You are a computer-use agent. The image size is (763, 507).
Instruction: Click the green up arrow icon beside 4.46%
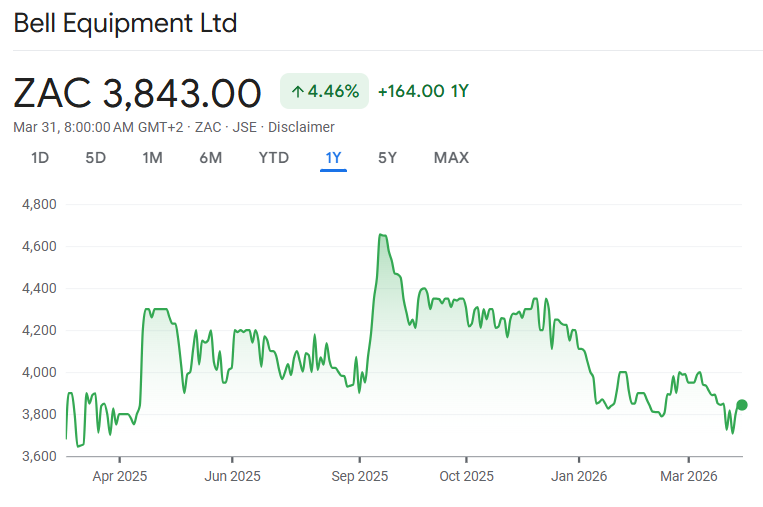(297, 92)
